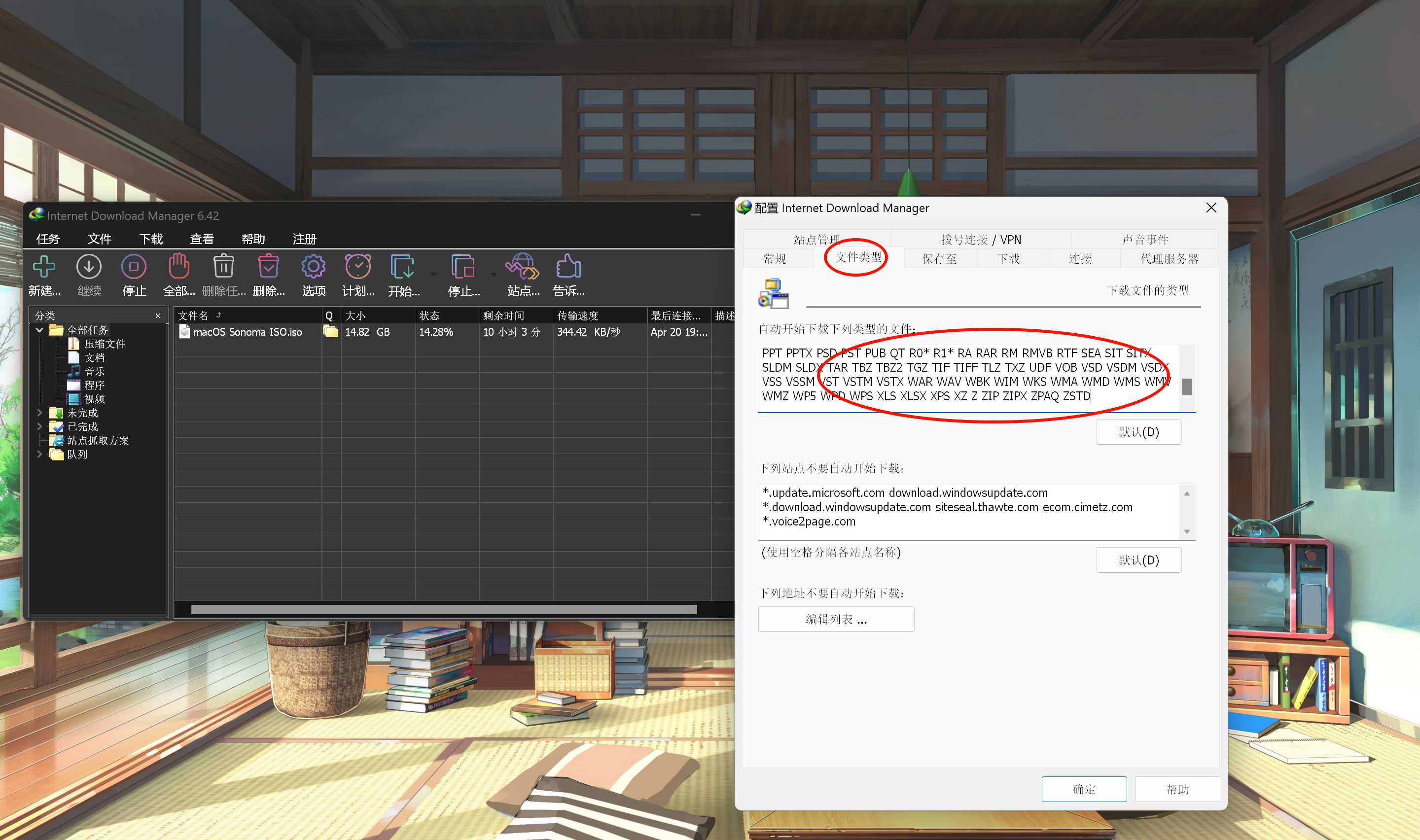Expand the 未完成 category

[x=39, y=413]
